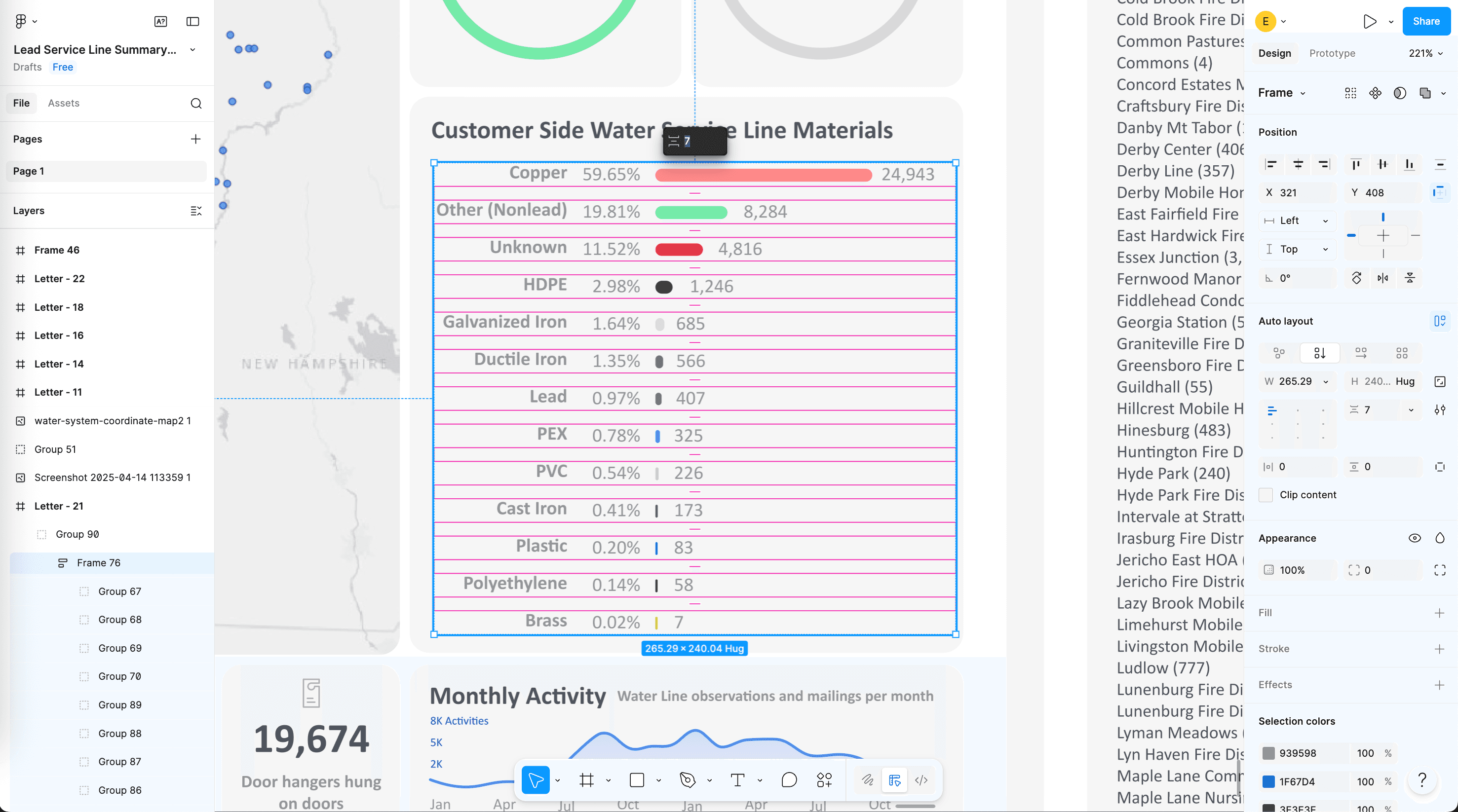Click the Drafts location link
This screenshot has width=1458, height=812.
click(x=28, y=67)
